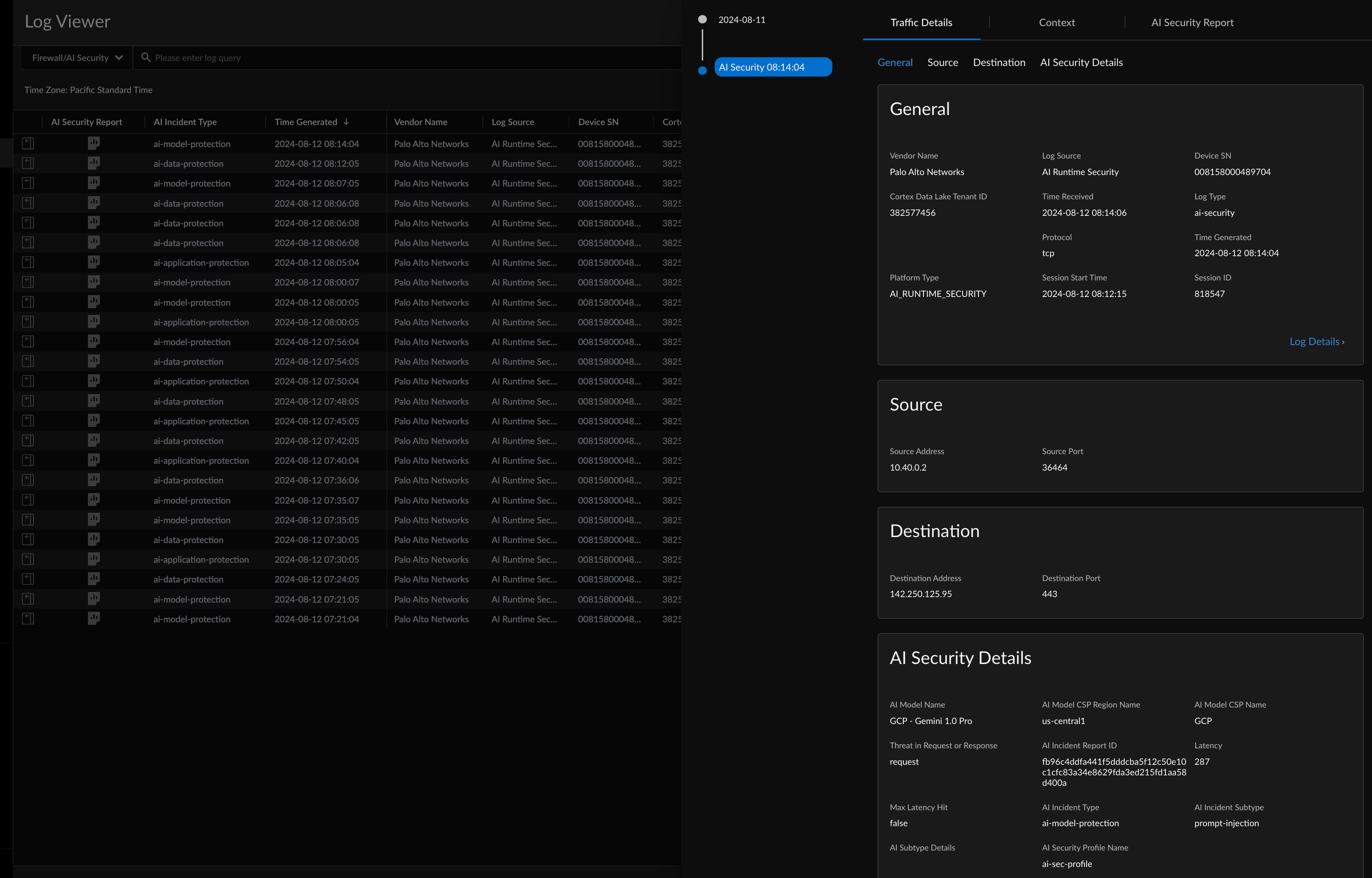Click the AI Security 08:14:04 timeline entry

click(x=773, y=67)
